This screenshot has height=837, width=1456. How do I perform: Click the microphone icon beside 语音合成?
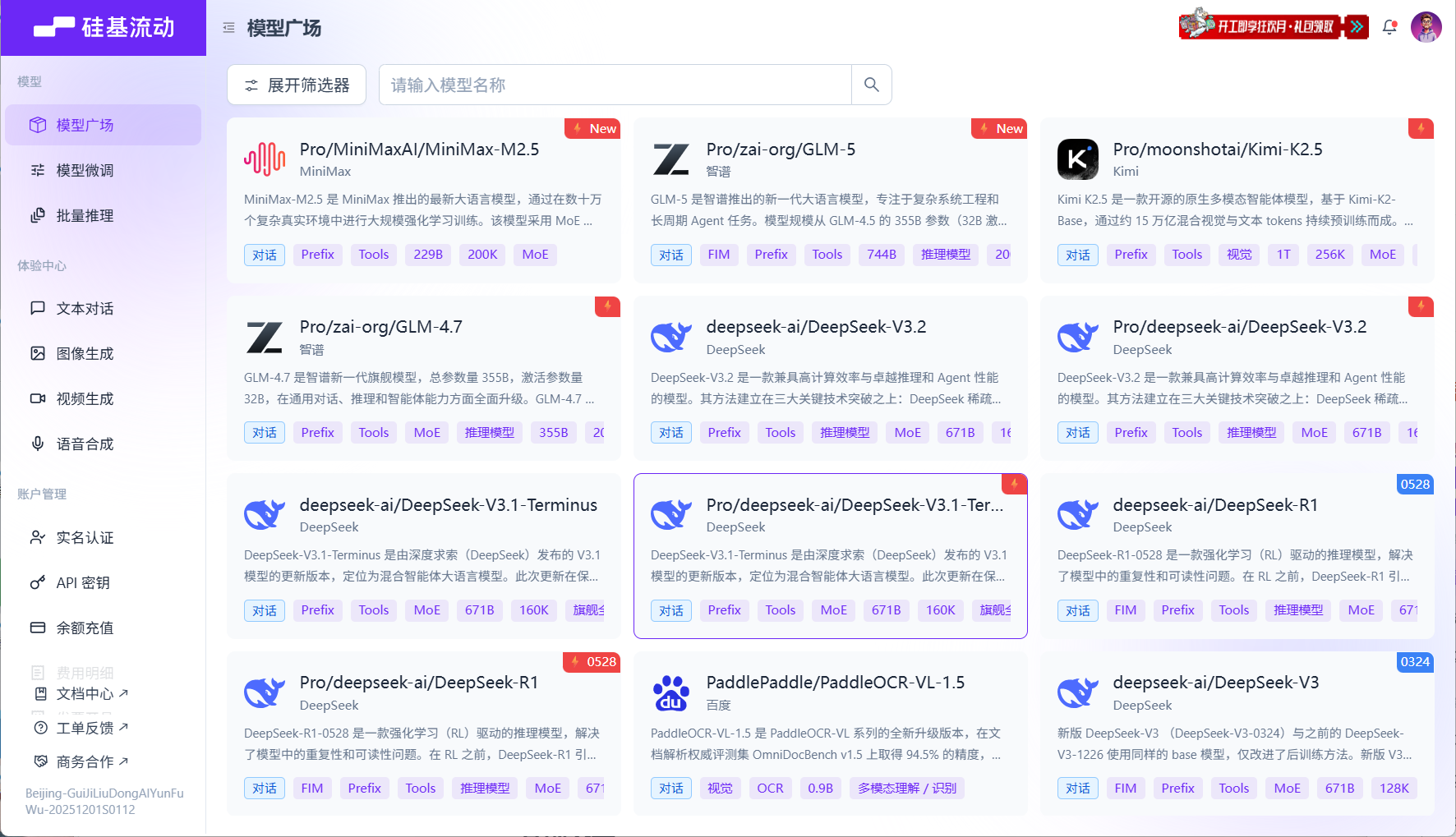click(x=38, y=444)
